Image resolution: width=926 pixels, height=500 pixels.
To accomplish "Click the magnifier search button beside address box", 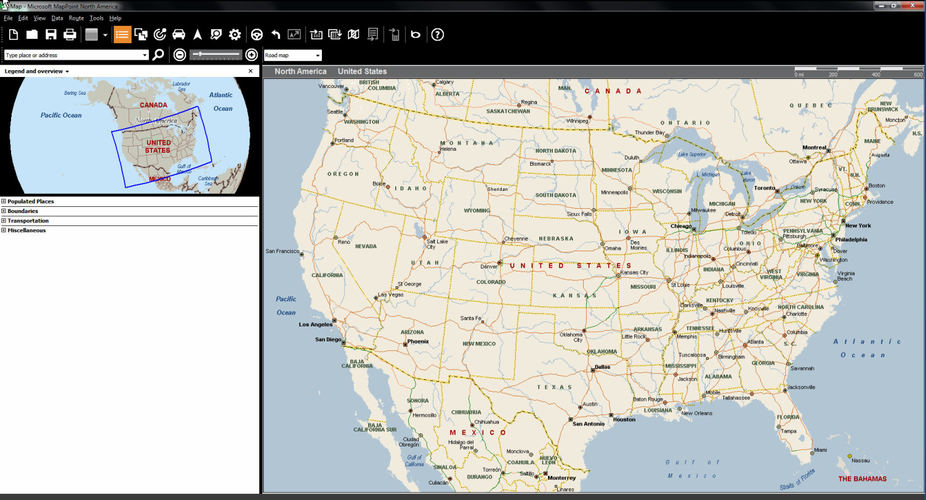I will (x=158, y=55).
